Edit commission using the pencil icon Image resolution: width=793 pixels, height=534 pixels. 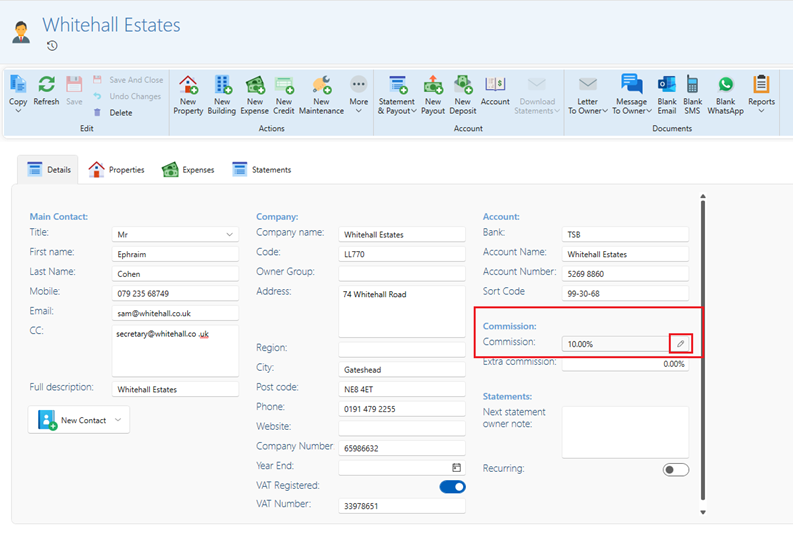[680, 344]
